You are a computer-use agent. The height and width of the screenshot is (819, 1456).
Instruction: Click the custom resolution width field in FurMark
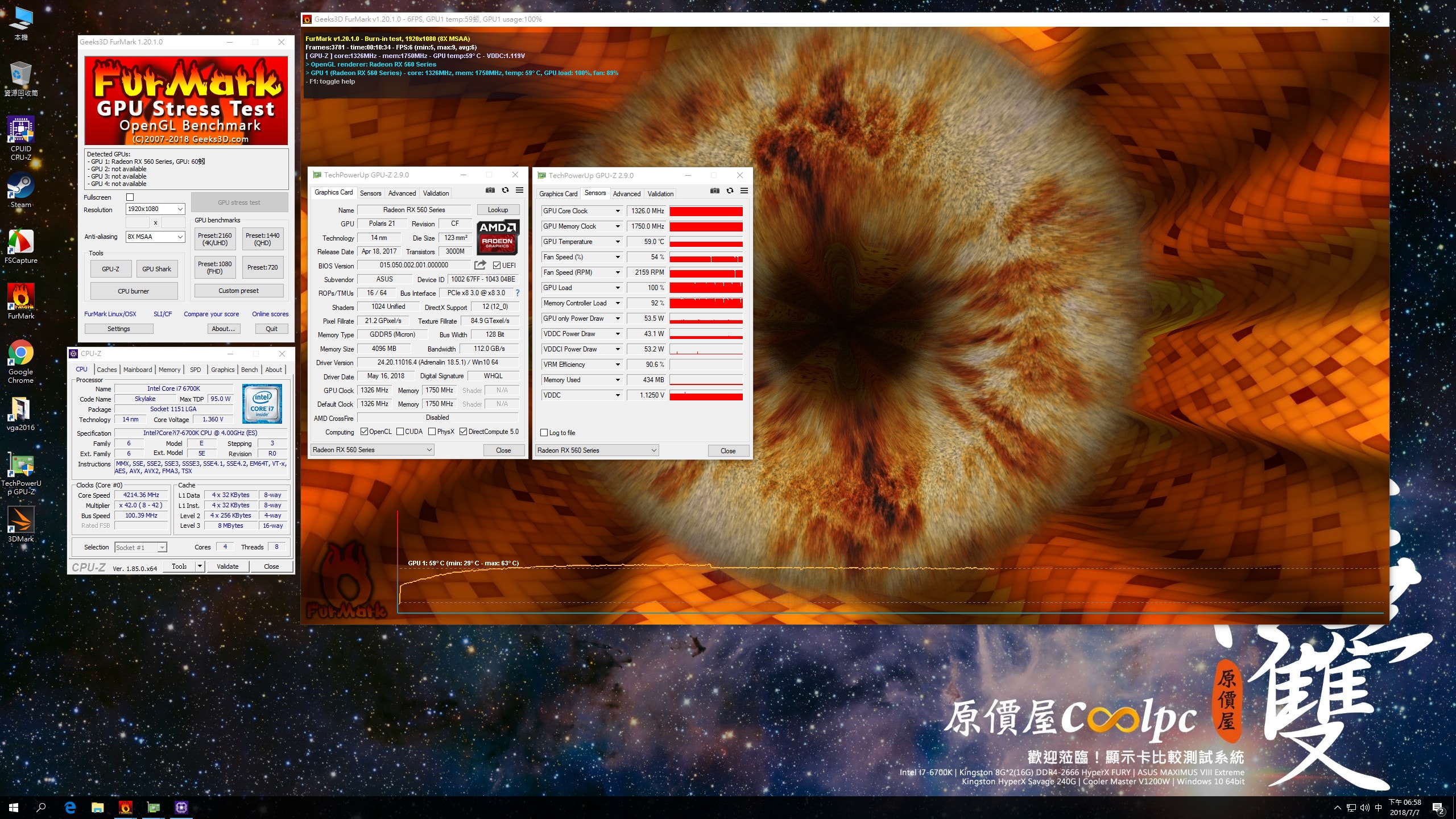[137, 222]
